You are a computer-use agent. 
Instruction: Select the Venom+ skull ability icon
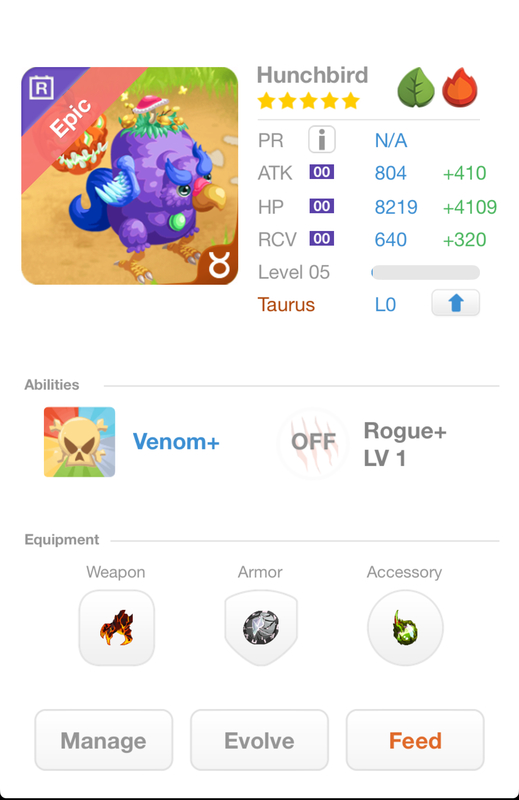(x=79, y=442)
